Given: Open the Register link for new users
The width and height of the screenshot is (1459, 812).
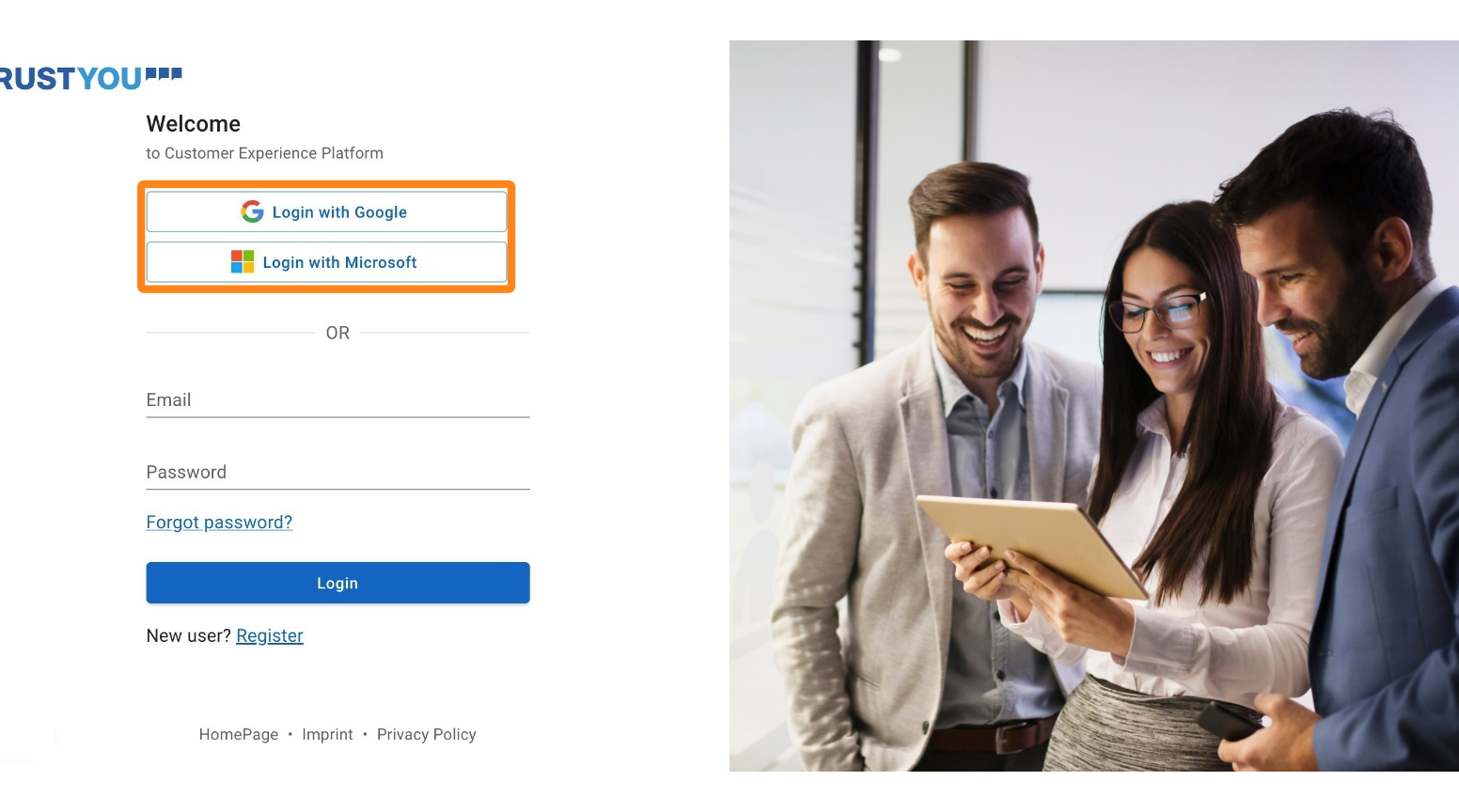Looking at the screenshot, I should coord(270,636).
